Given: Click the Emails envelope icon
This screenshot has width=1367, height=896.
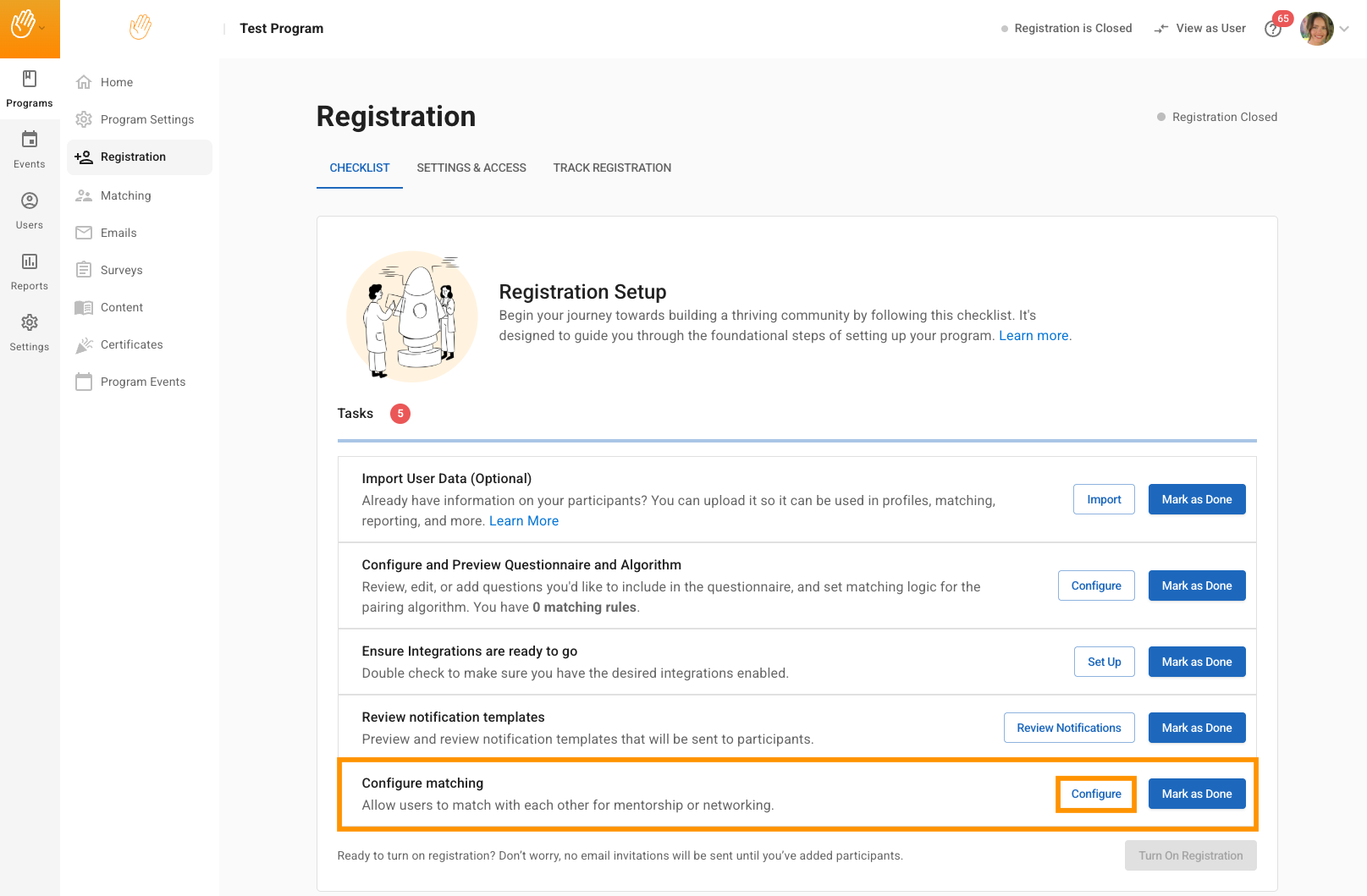Looking at the screenshot, I should click(x=84, y=234).
